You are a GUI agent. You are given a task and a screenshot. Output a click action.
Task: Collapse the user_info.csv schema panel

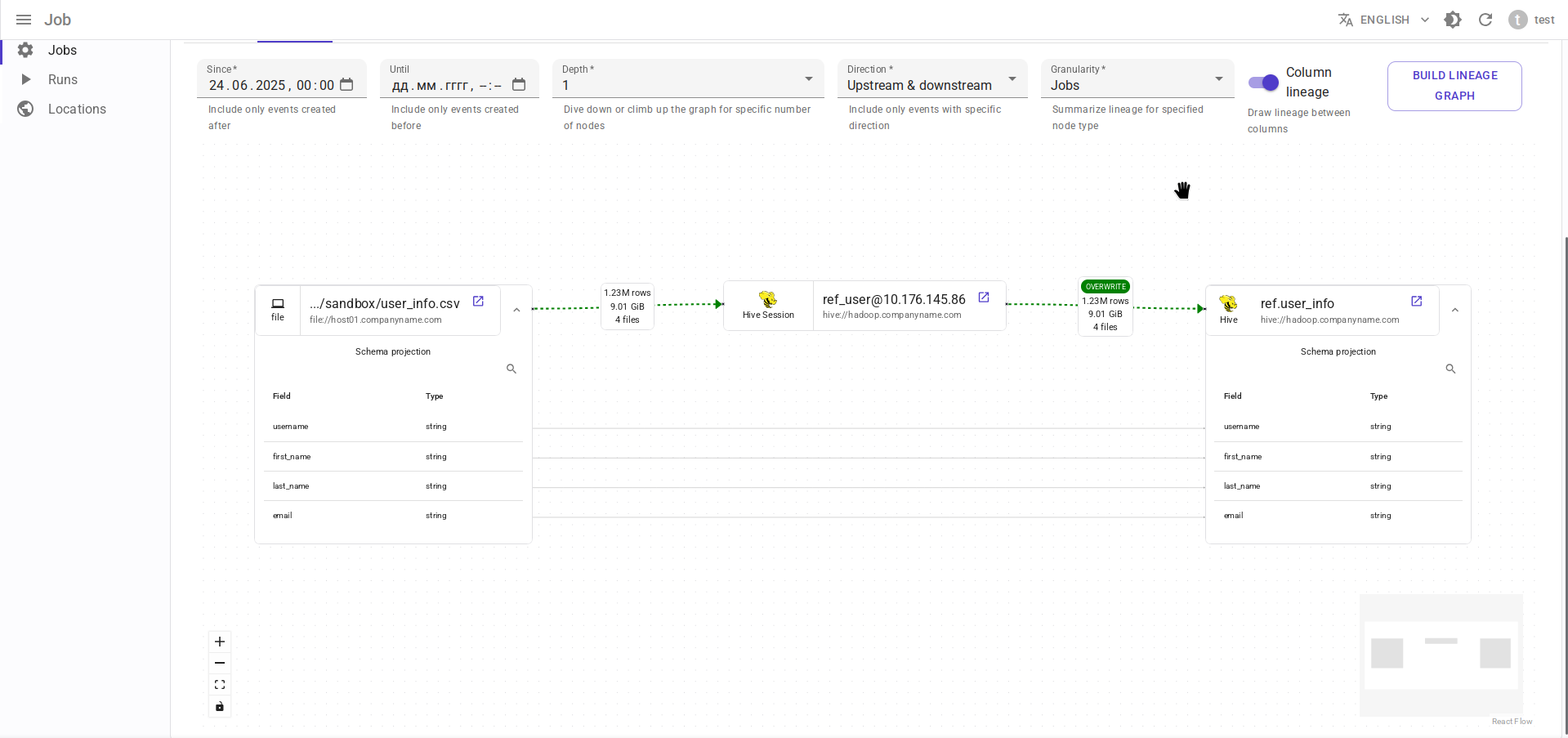click(x=516, y=311)
